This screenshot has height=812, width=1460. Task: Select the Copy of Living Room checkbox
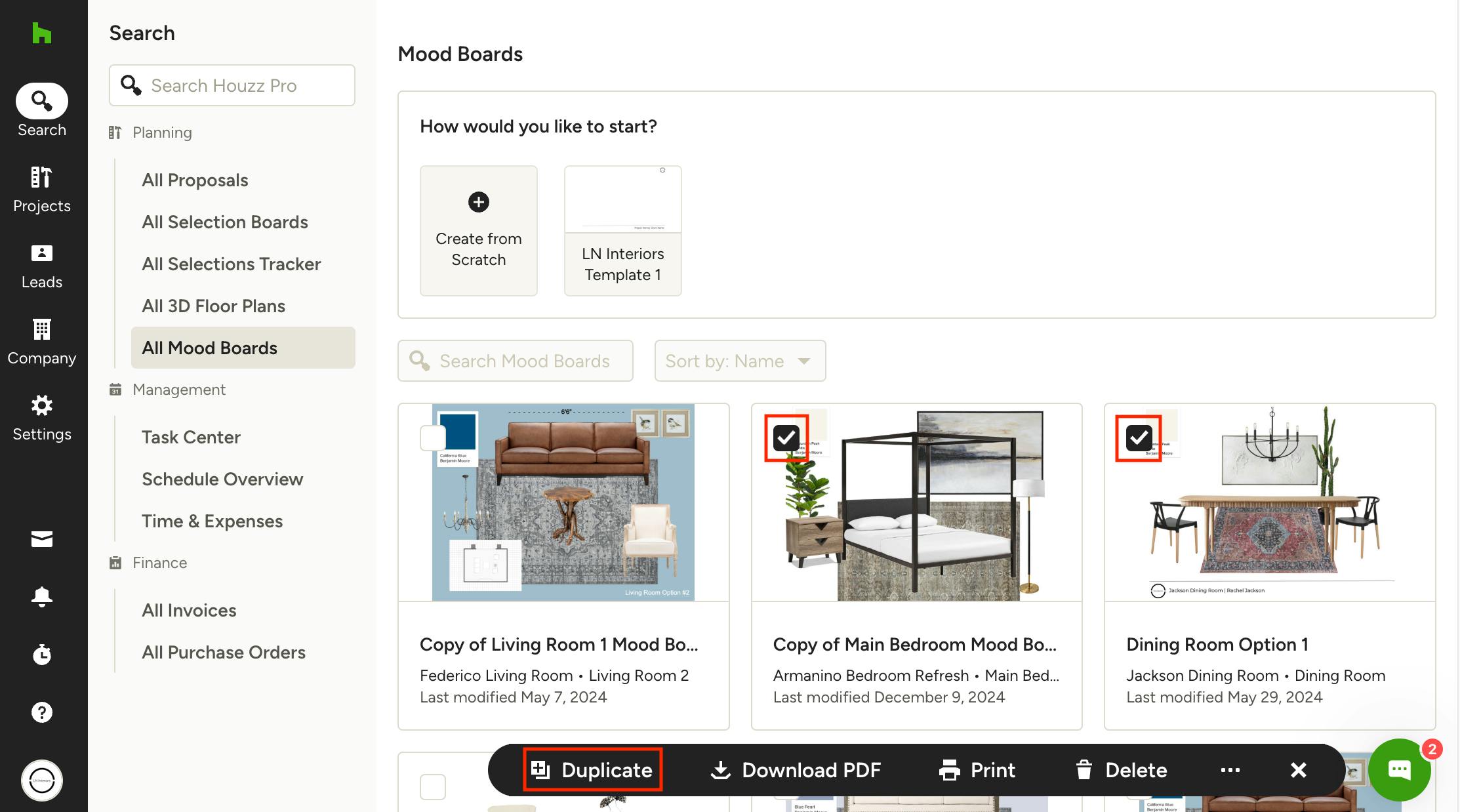(x=433, y=437)
